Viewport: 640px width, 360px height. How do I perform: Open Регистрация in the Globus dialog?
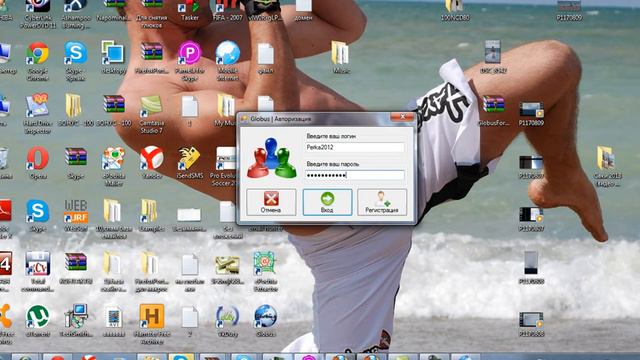click(382, 202)
